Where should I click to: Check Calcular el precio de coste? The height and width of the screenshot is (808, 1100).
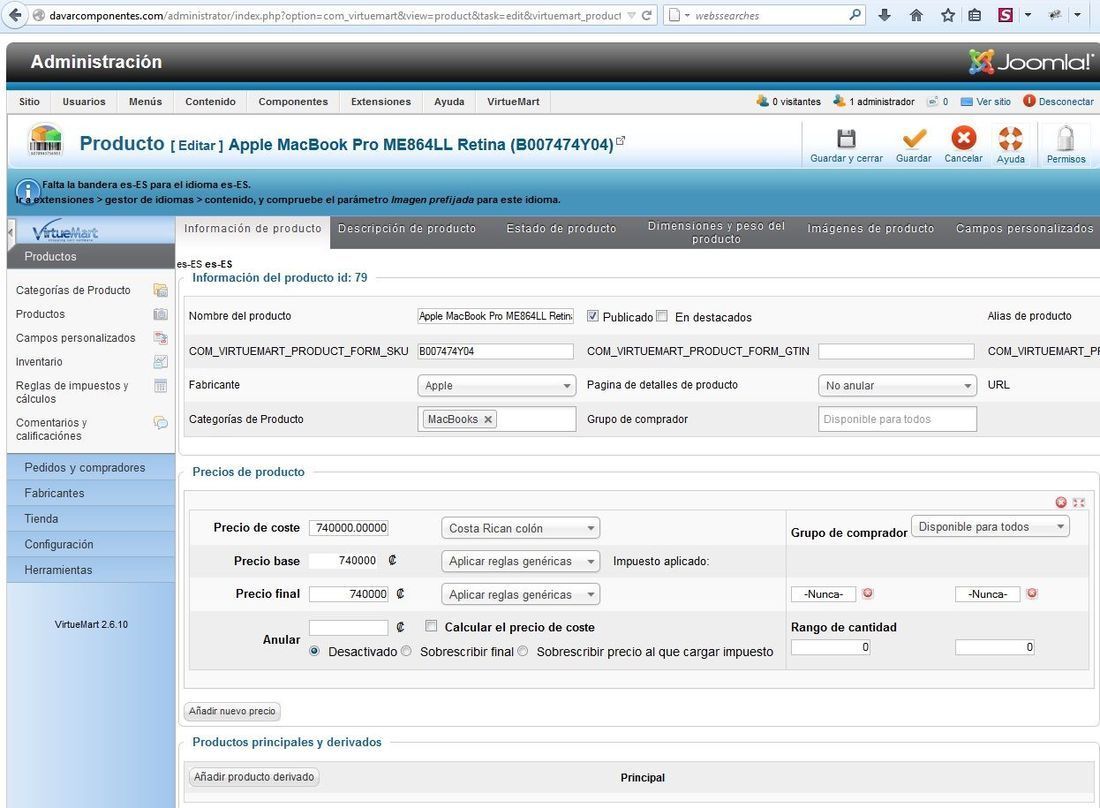pyautogui.click(x=431, y=626)
